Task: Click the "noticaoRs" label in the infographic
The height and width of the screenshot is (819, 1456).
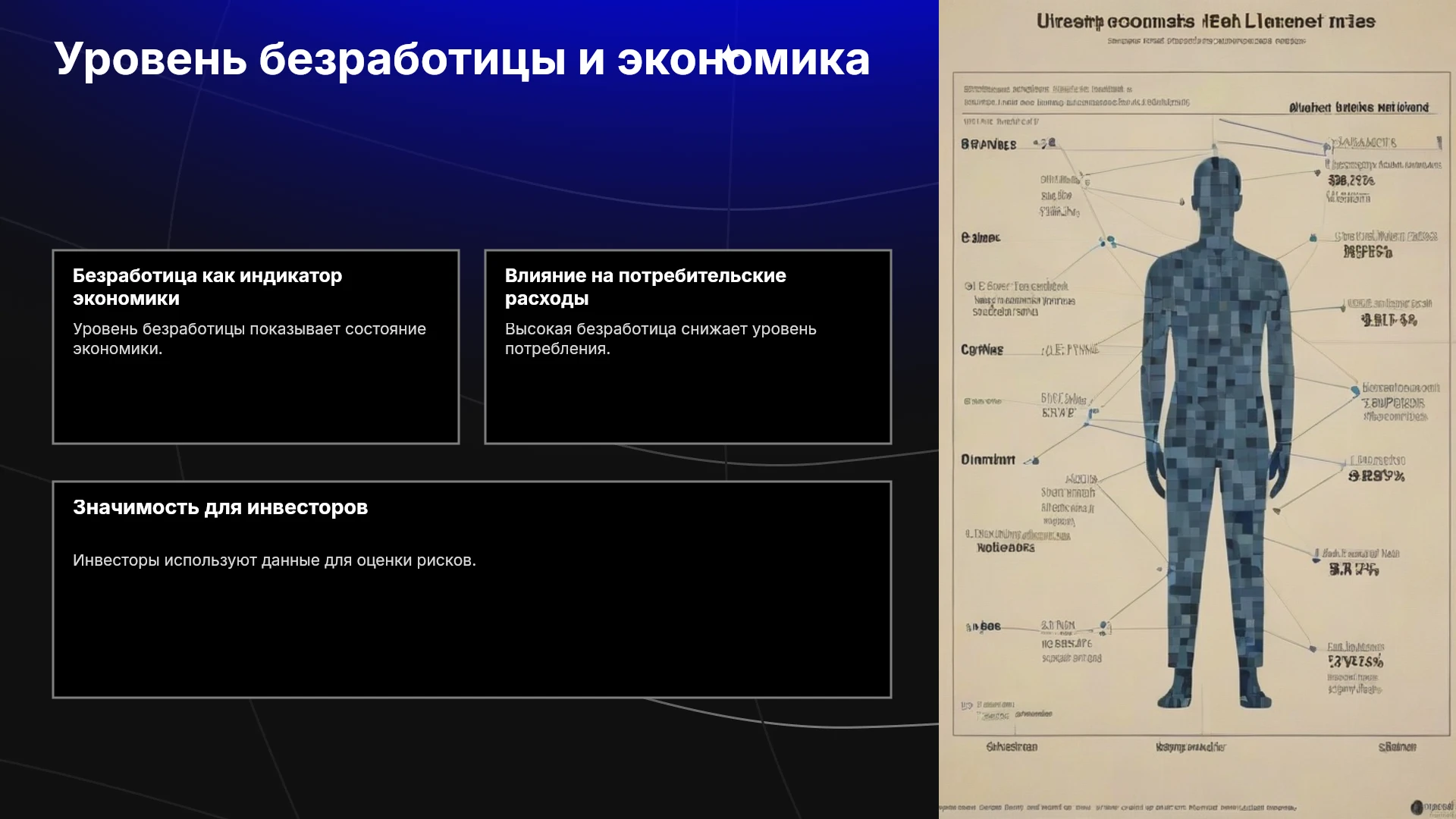Action: pos(1006,548)
